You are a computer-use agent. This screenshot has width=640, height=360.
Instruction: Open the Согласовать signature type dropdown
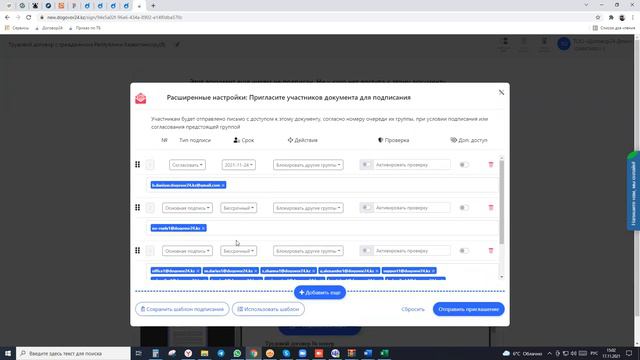click(187, 165)
